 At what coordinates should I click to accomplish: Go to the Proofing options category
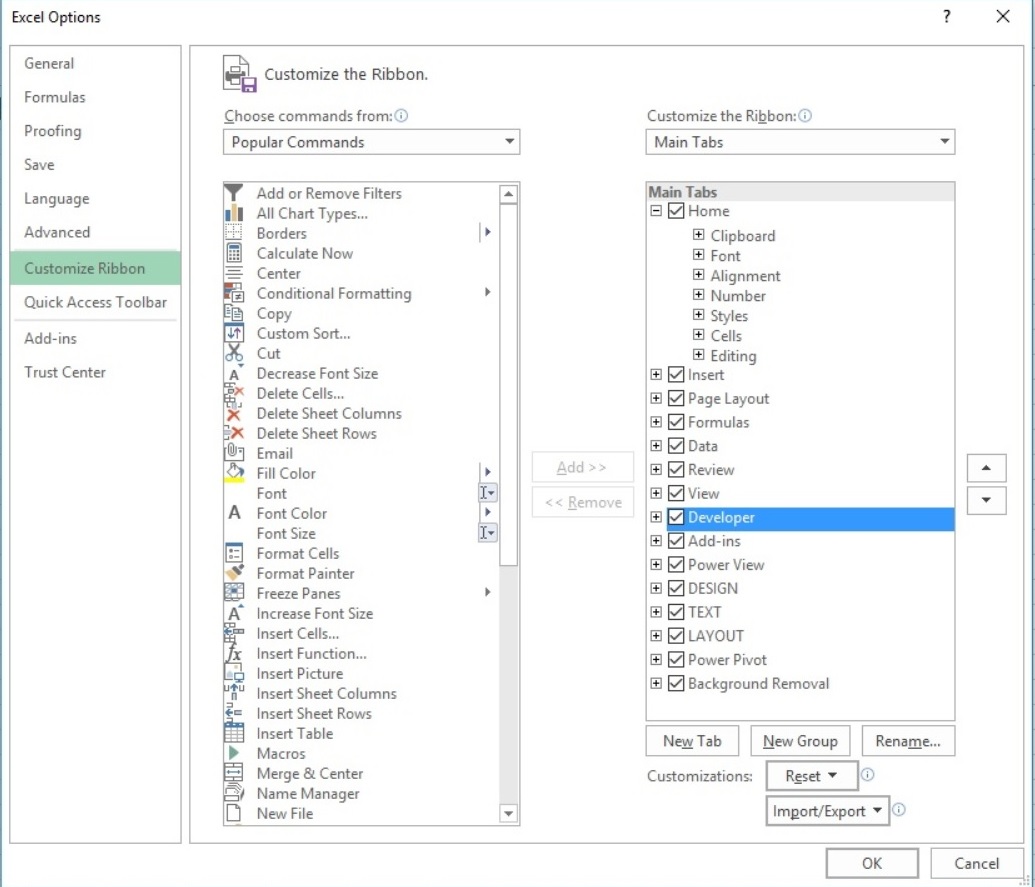click(x=95, y=131)
